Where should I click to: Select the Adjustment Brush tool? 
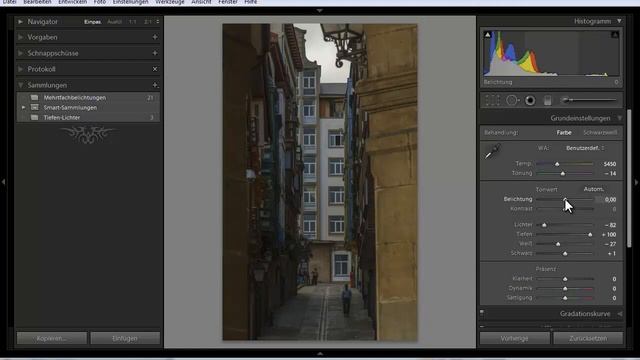click(x=589, y=100)
